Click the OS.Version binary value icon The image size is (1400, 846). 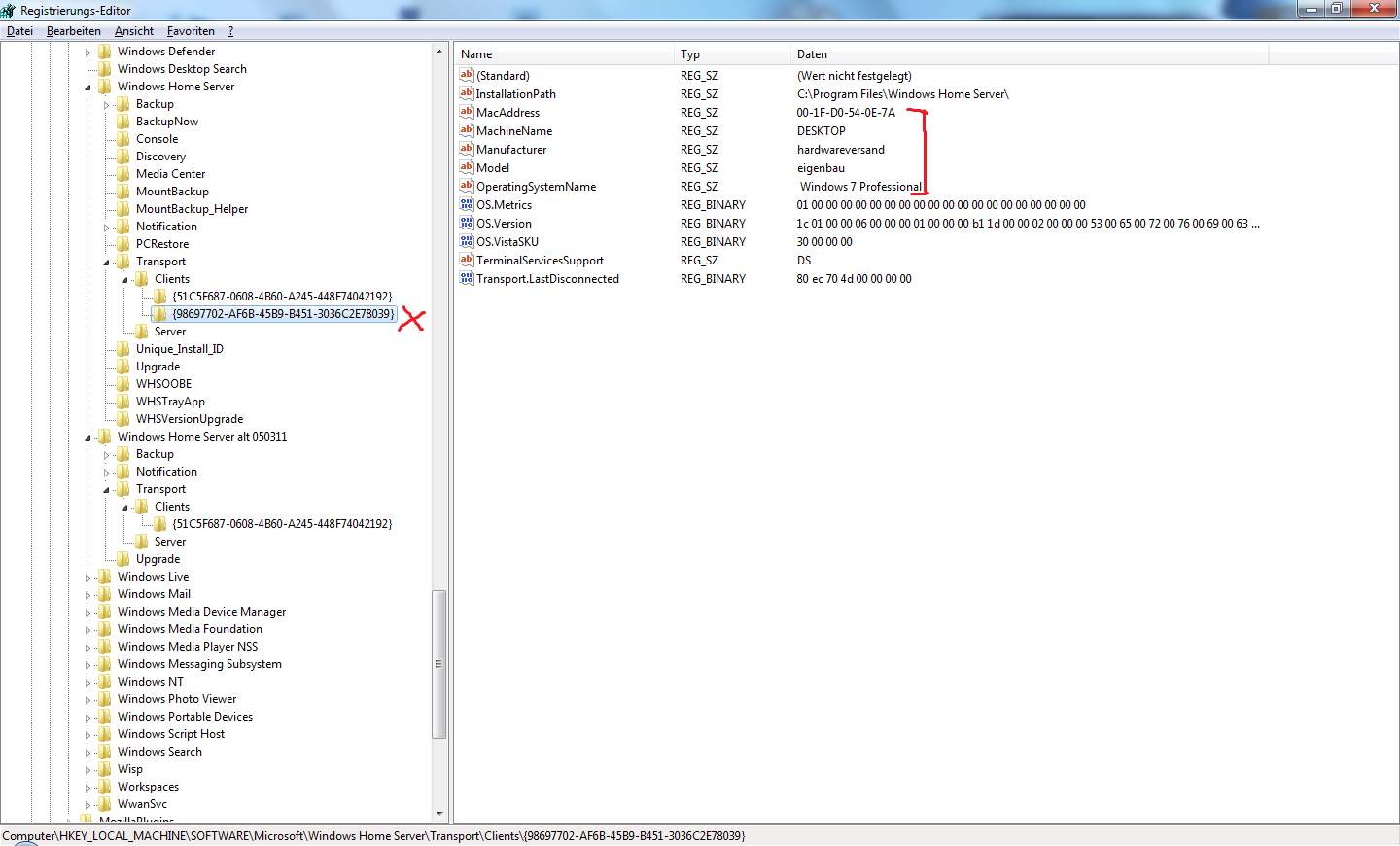tap(467, 223)
